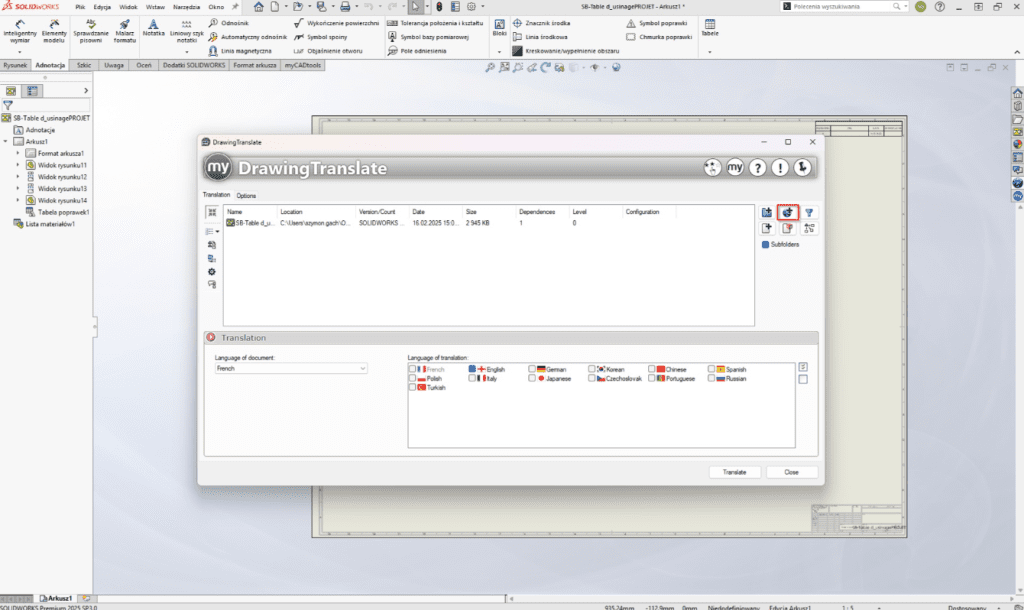Click the Elementy modelu tool

coord(54,31)
